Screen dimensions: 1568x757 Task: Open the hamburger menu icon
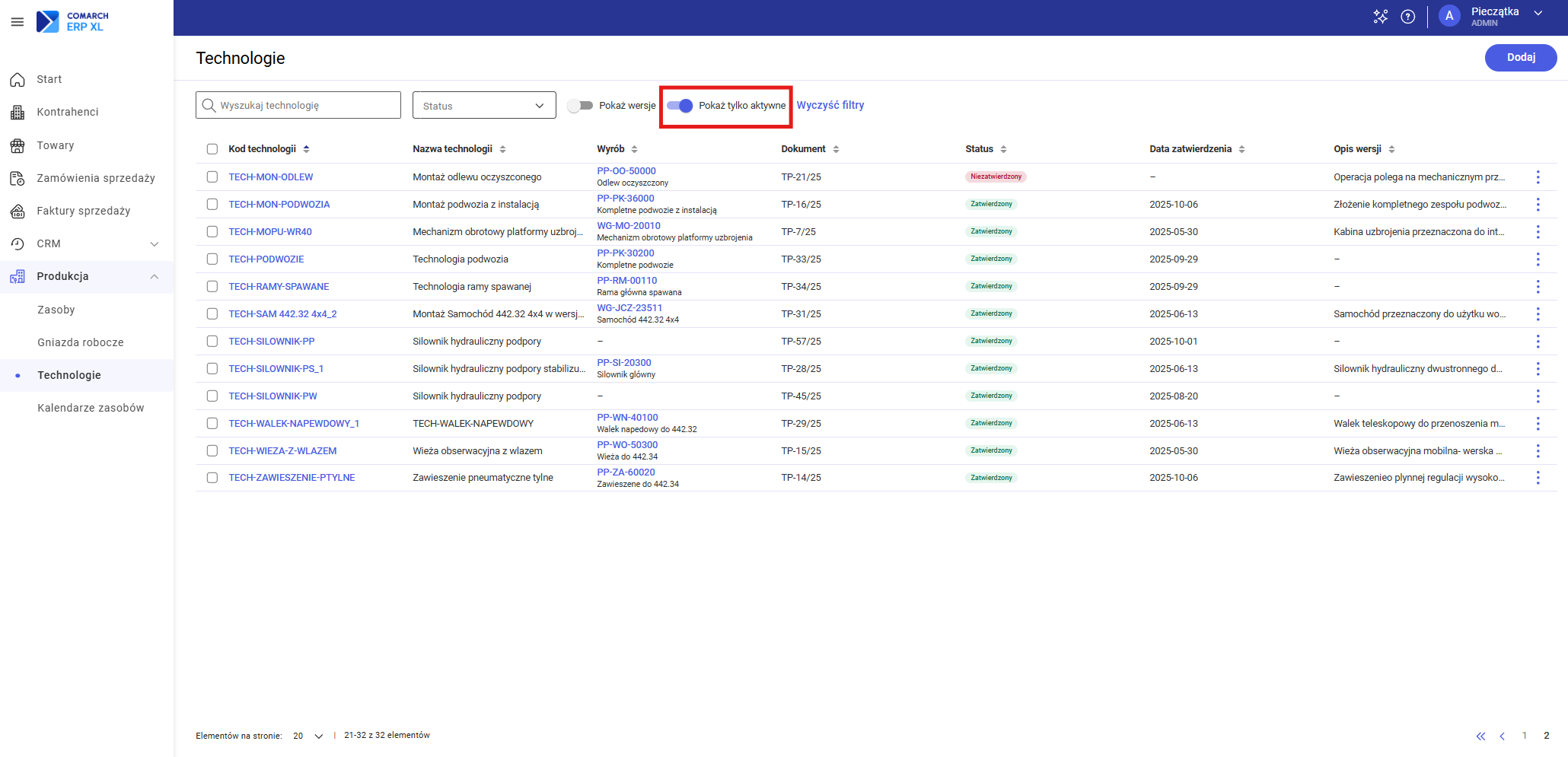(17, 22)
